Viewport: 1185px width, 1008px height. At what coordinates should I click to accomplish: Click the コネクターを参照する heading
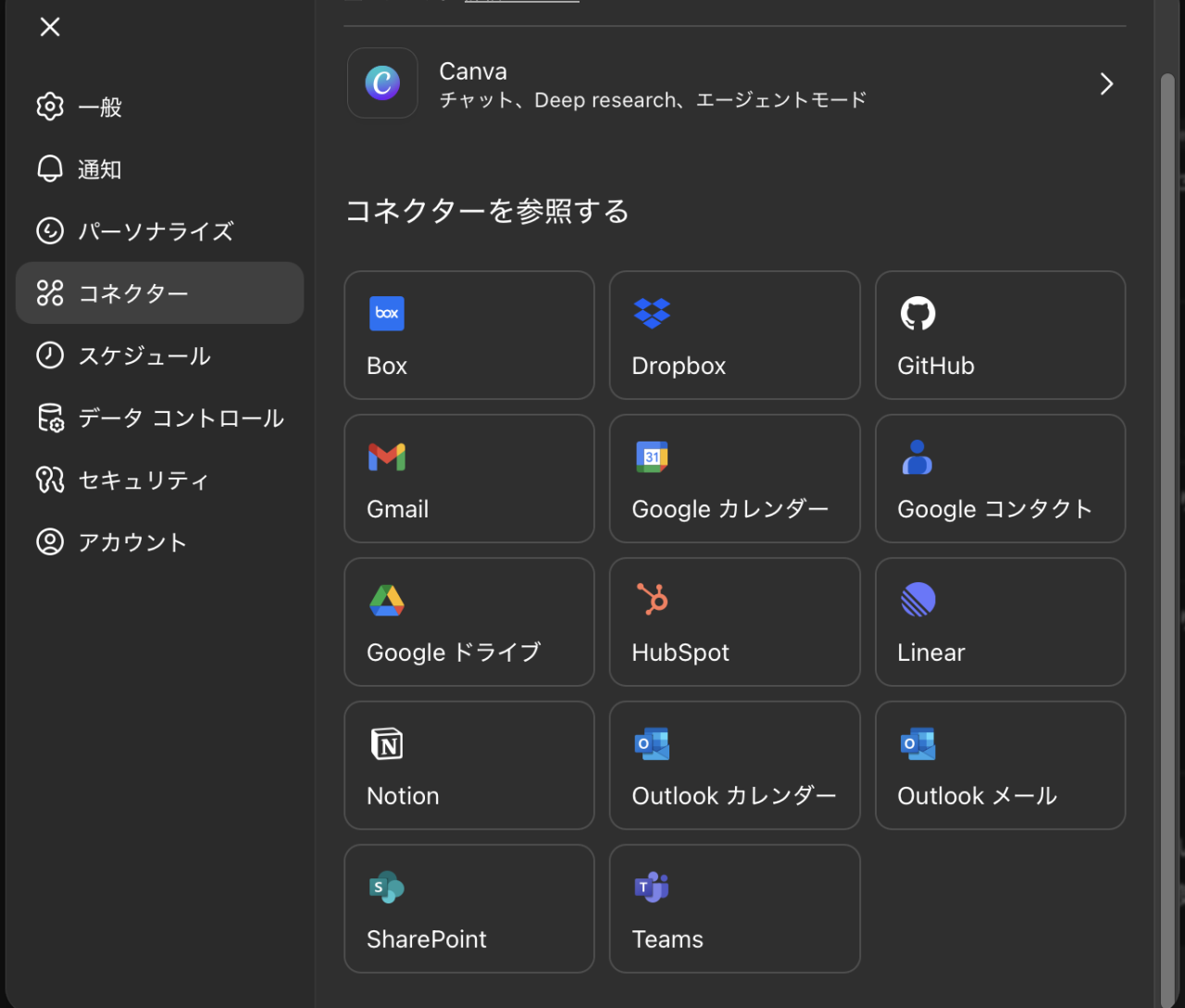[x=488, y=212]
